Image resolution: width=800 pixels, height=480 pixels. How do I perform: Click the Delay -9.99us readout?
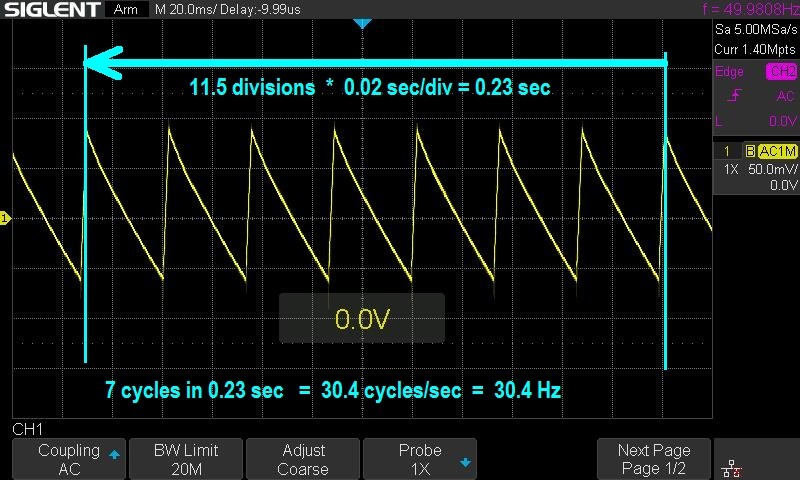pyautogui.click(x=258, y=9)
